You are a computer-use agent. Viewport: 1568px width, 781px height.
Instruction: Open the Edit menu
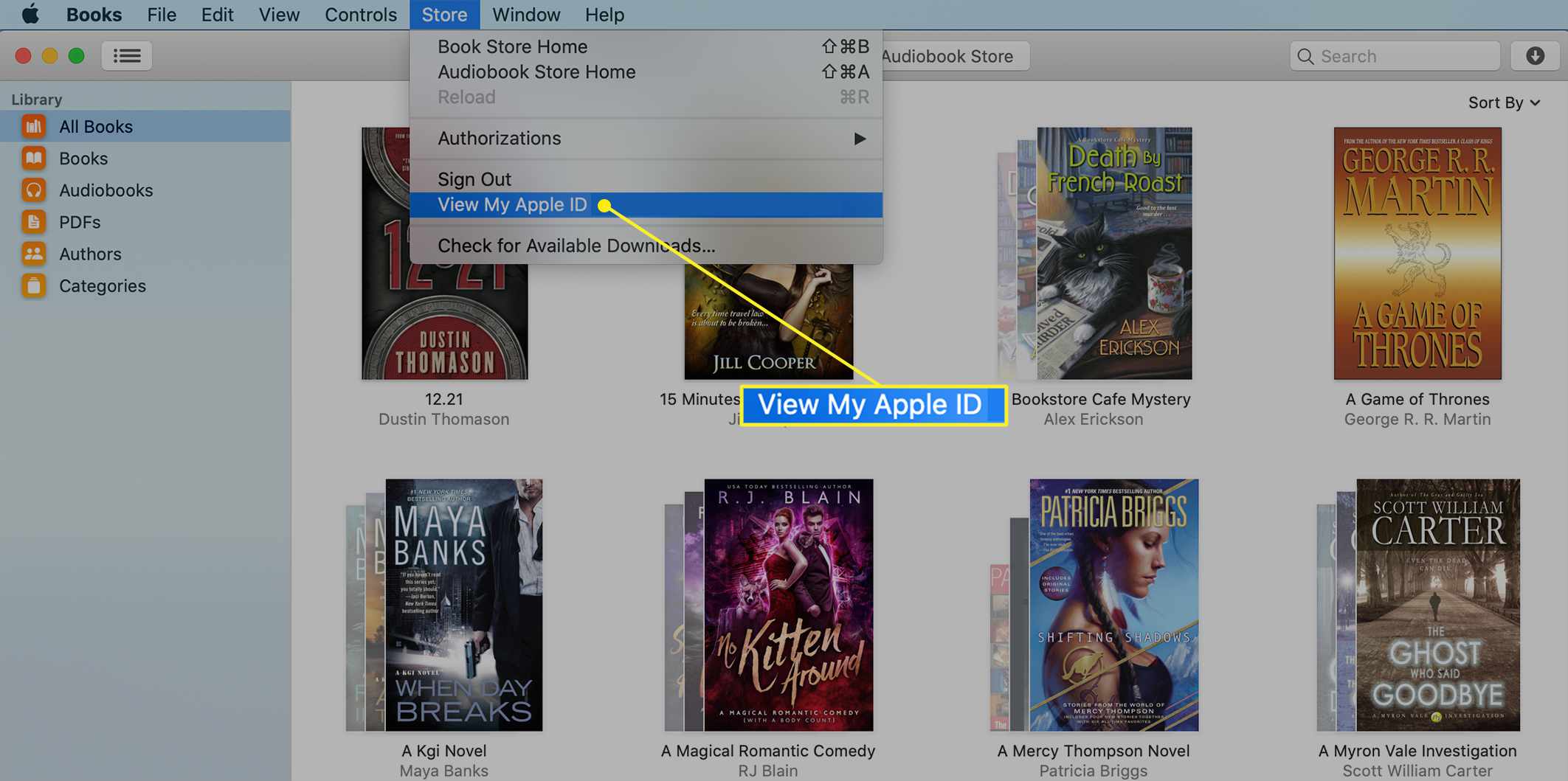(x=217, y=14)
